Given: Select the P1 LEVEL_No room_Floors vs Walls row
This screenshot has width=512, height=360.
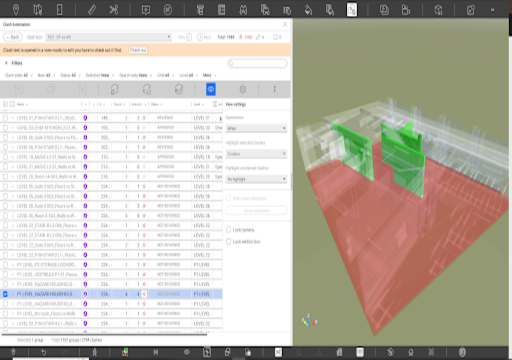Looking at the screenshot, I should point(111,314).
